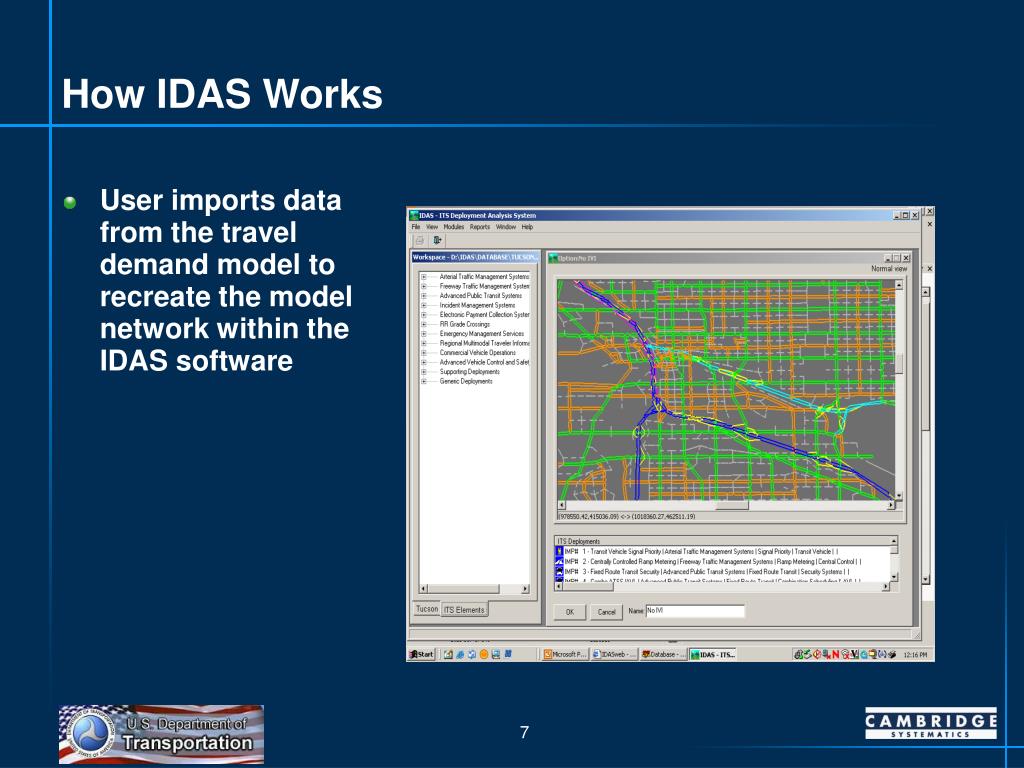This screenshot has width=1024, height=768.
Task: Click the OK button
Action: coord(569,612)
